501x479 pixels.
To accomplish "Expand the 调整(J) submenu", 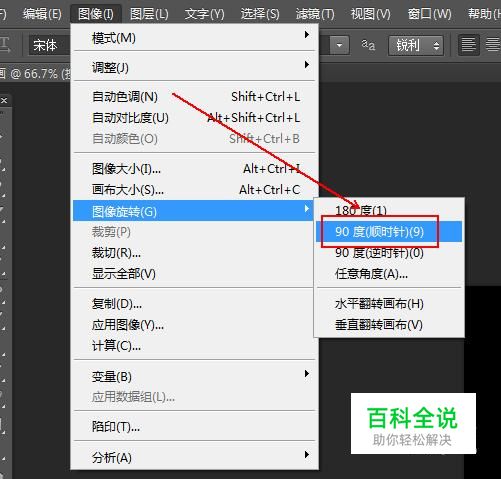I will [x=194, y=67].
